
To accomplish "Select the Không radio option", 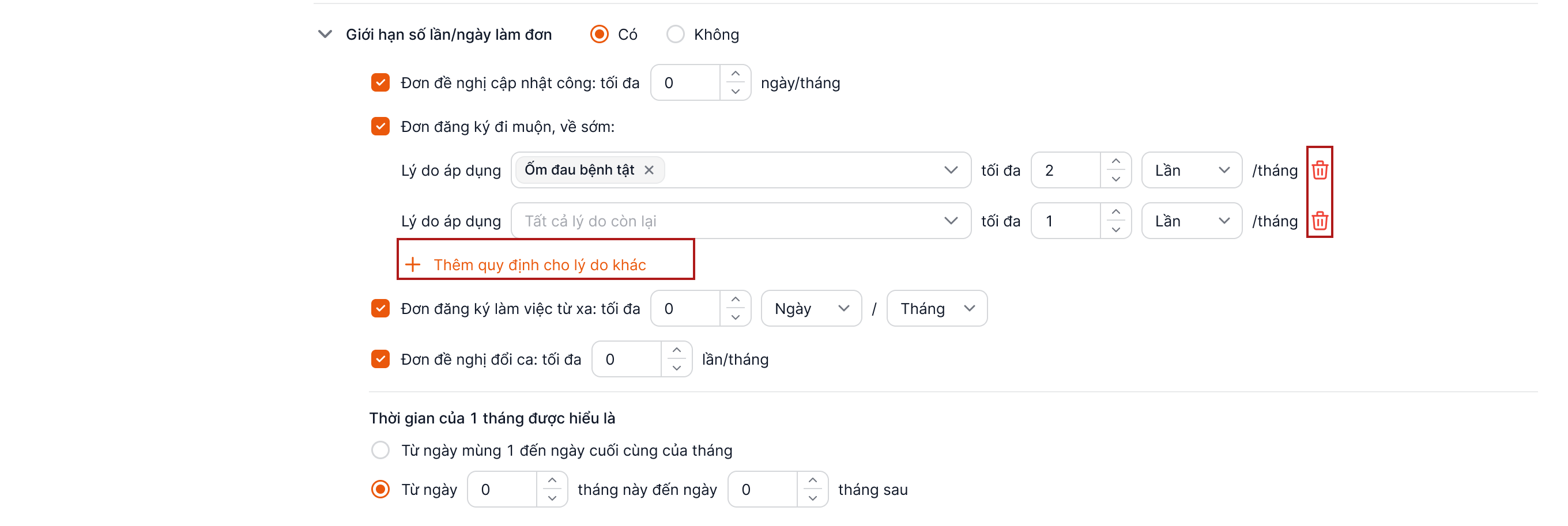I will (675, 34).
